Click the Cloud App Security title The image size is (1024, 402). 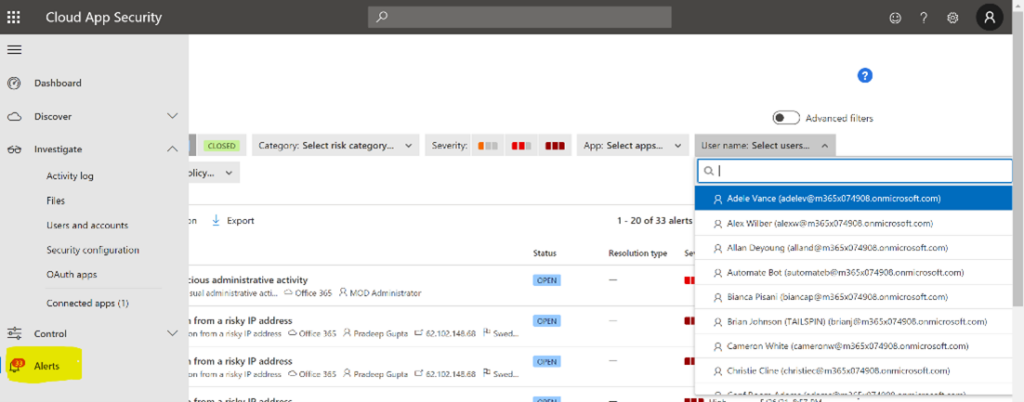pos(103,18)
